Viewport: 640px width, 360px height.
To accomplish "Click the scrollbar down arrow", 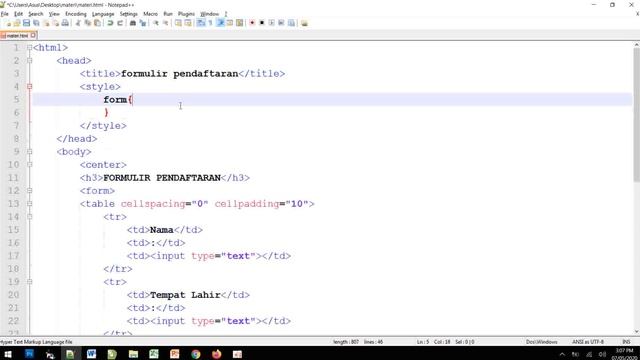I will coord(636,332).
